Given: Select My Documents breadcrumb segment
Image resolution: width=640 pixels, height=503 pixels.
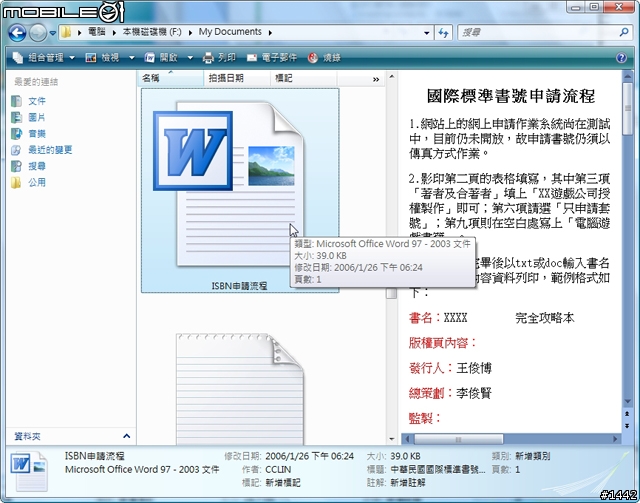Looking at the screenshot, I should click(230, 32).
